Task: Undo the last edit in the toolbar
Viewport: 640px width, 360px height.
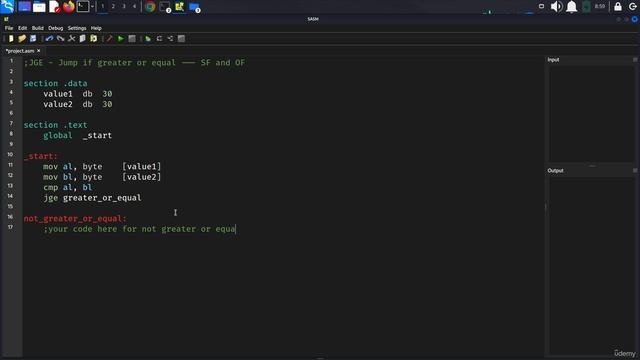Action: [49, 38]
